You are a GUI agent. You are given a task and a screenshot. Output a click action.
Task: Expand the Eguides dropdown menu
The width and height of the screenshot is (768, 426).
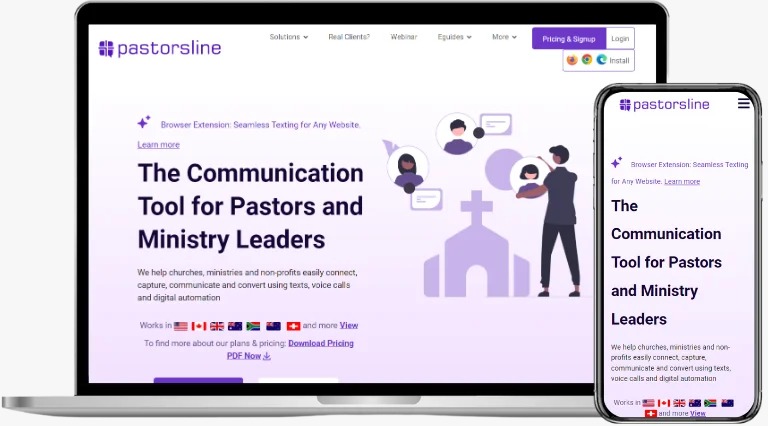455,37
